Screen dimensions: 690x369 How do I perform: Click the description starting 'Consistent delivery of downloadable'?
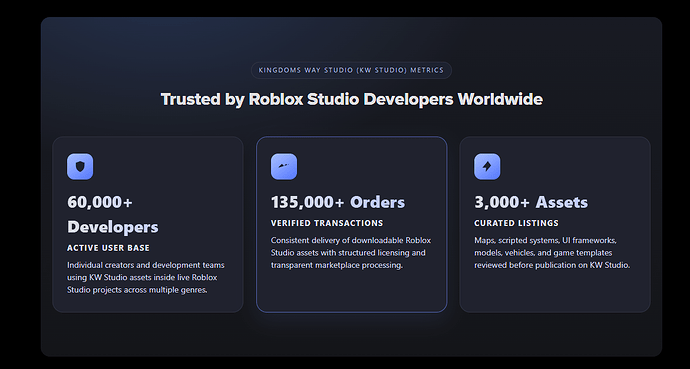[x=351, y=253]
